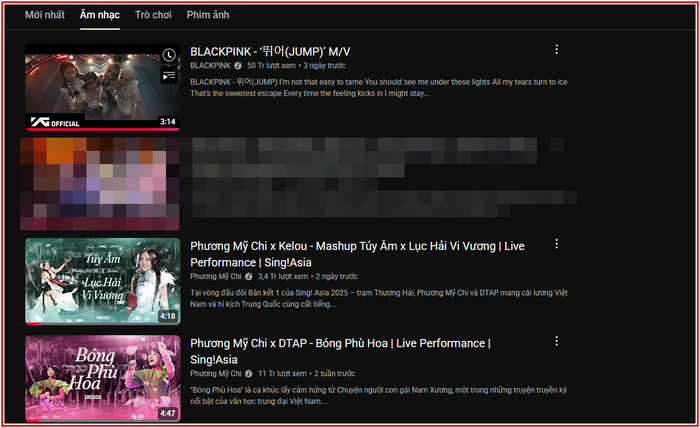The image size is (700, 428).
Task: Switch to the Mới nhất tab
Action: tap(45, 15)
